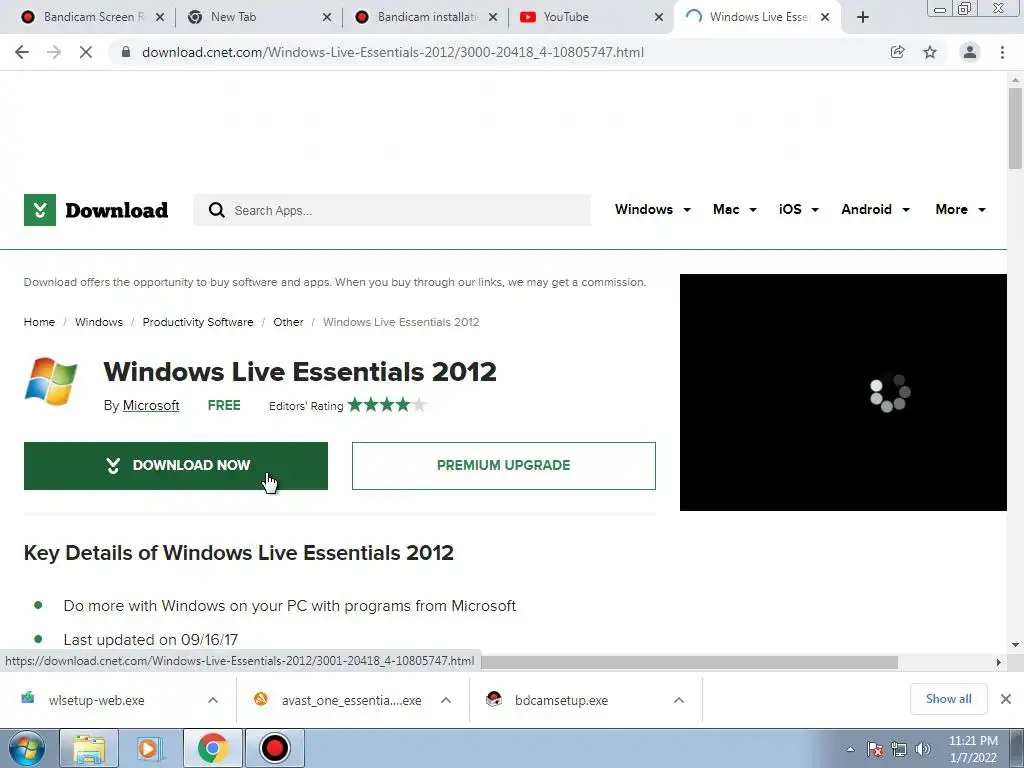Viewport: 1024px width, 768px height.
Task: Click the vertical scrollbar down arrow
Action: pyautogui.click(x=1015, y=645)
